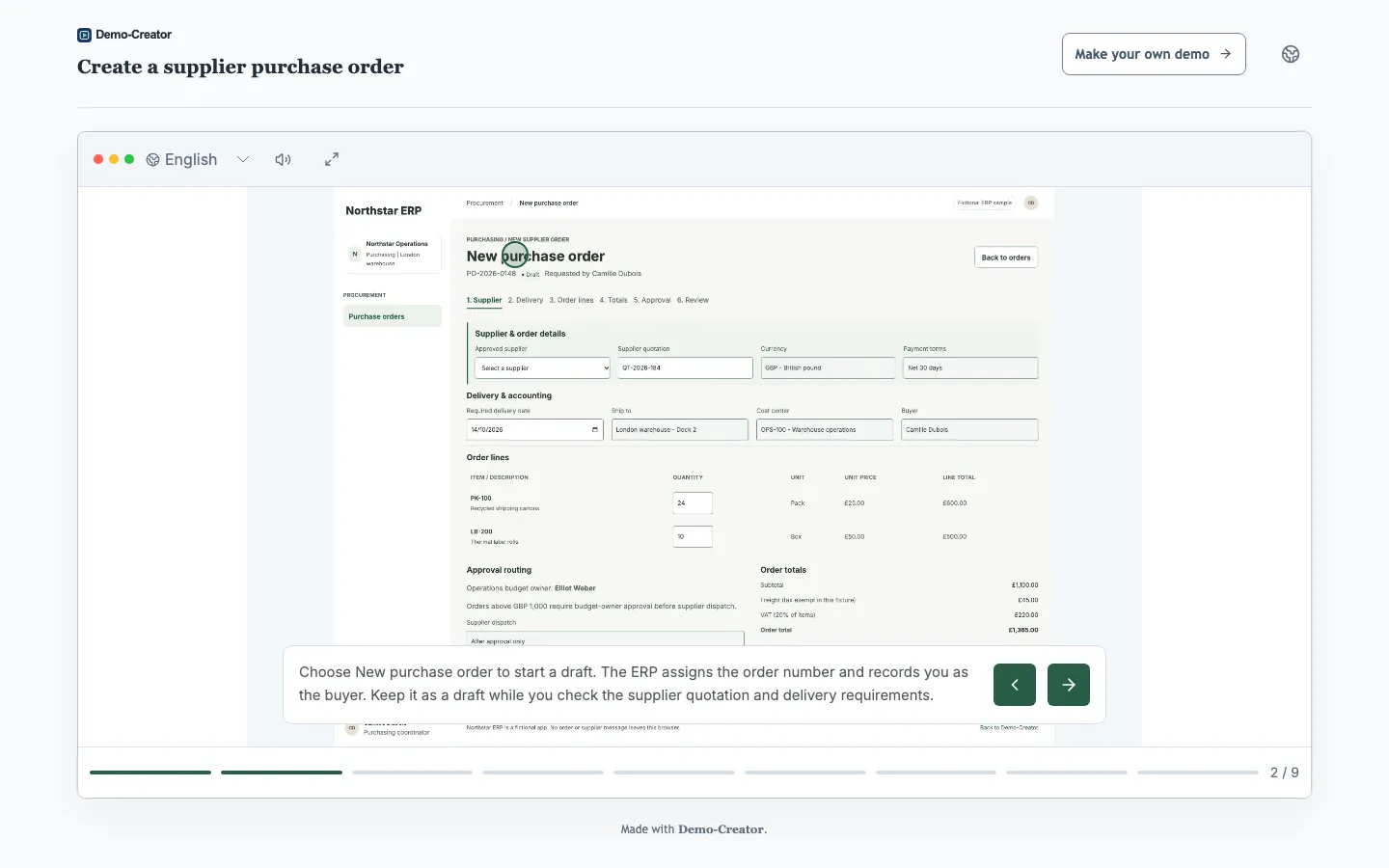
Task: Click the globe icon beside Make your own demo
Action: pos(1291,54)
